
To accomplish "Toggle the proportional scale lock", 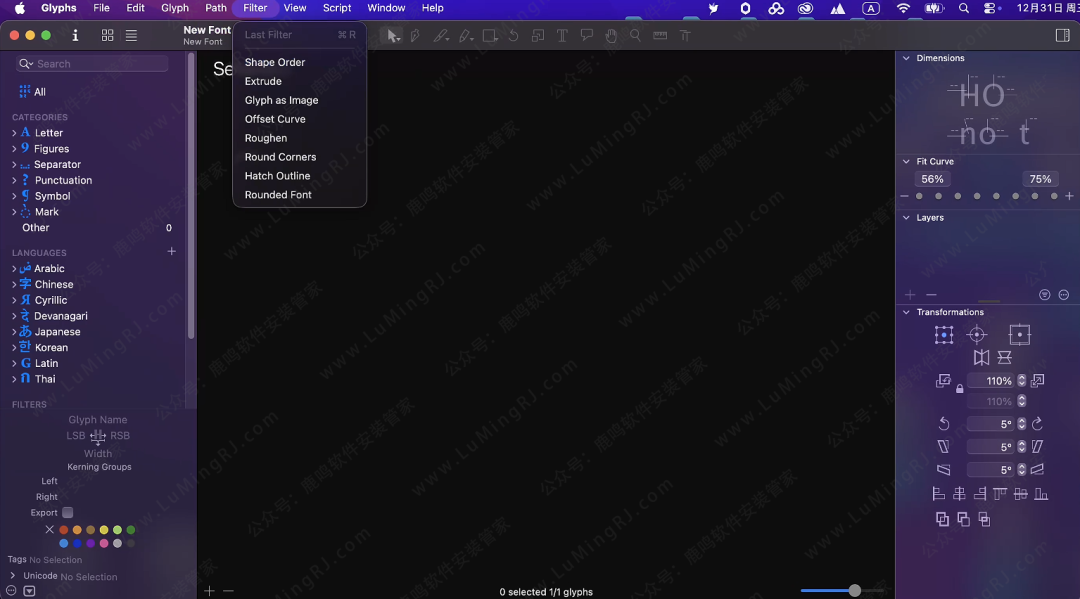I will pos(959,389).
